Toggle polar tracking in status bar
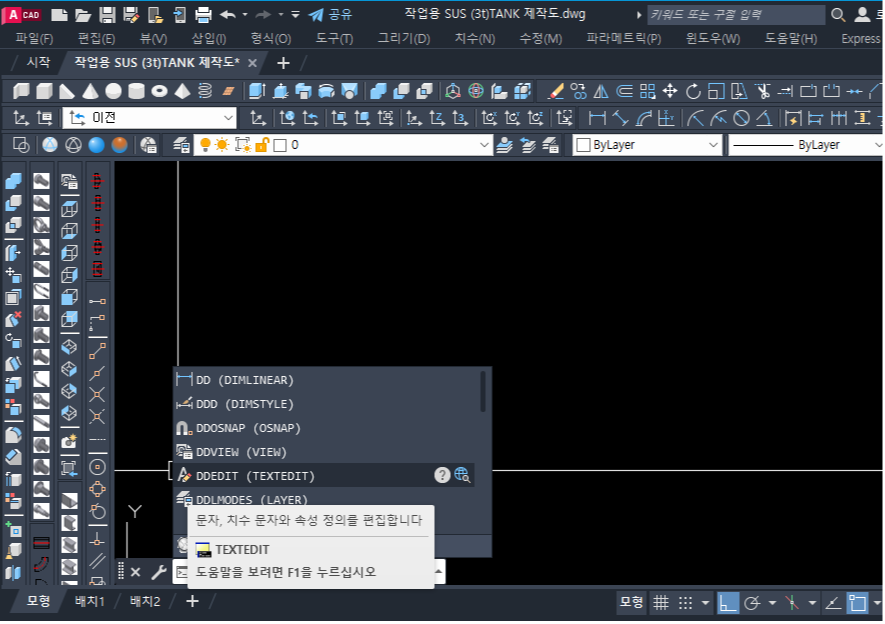The width and height of the screenshot is (885, 624). (752, 603)
